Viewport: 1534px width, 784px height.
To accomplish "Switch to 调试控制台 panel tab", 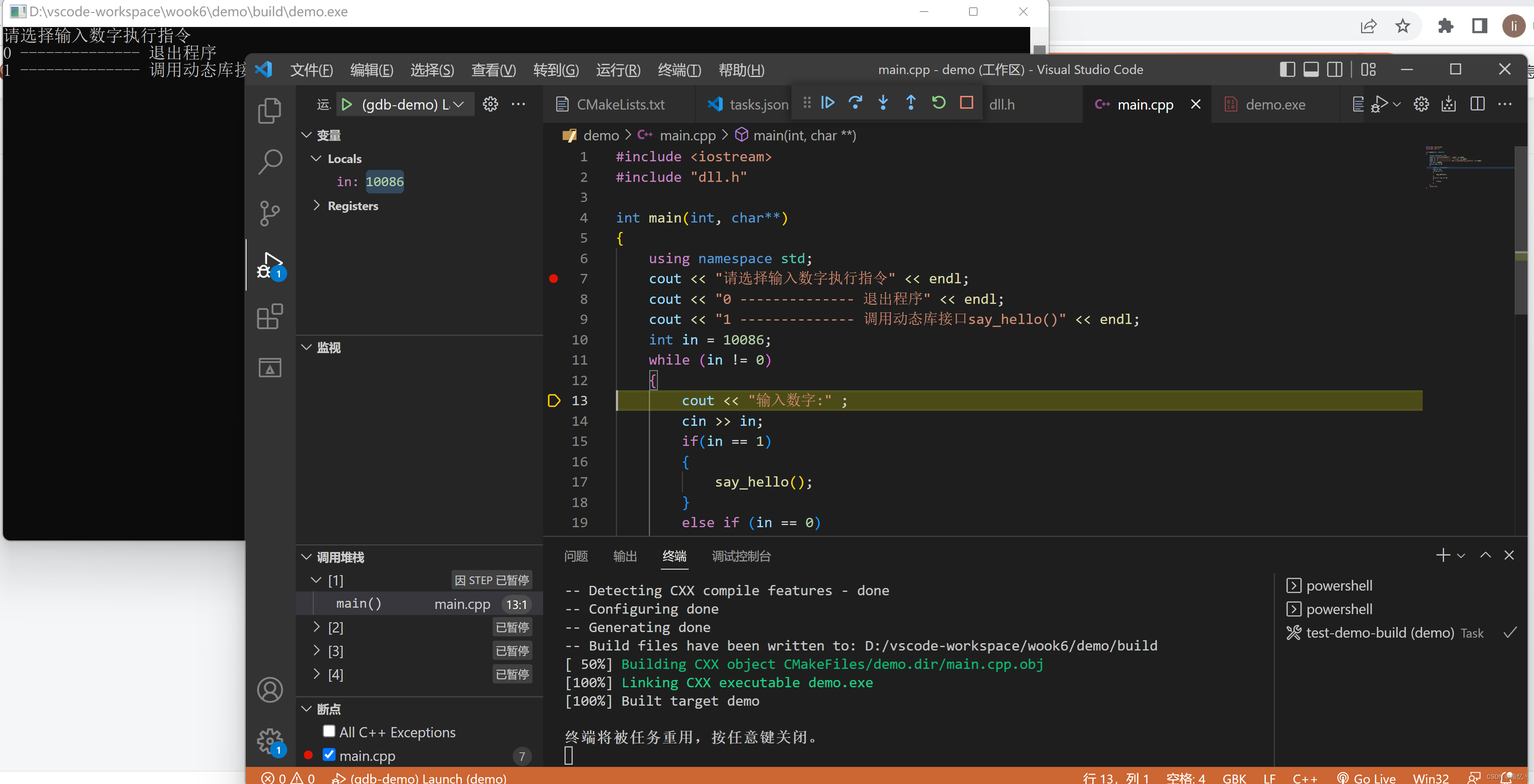I will (741, 556).
